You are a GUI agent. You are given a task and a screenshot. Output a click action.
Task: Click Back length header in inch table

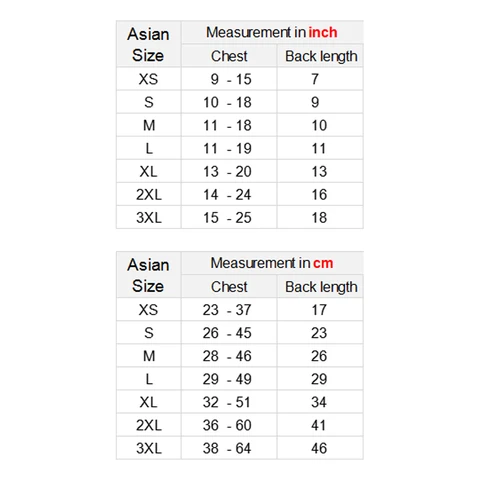[321, 56]
